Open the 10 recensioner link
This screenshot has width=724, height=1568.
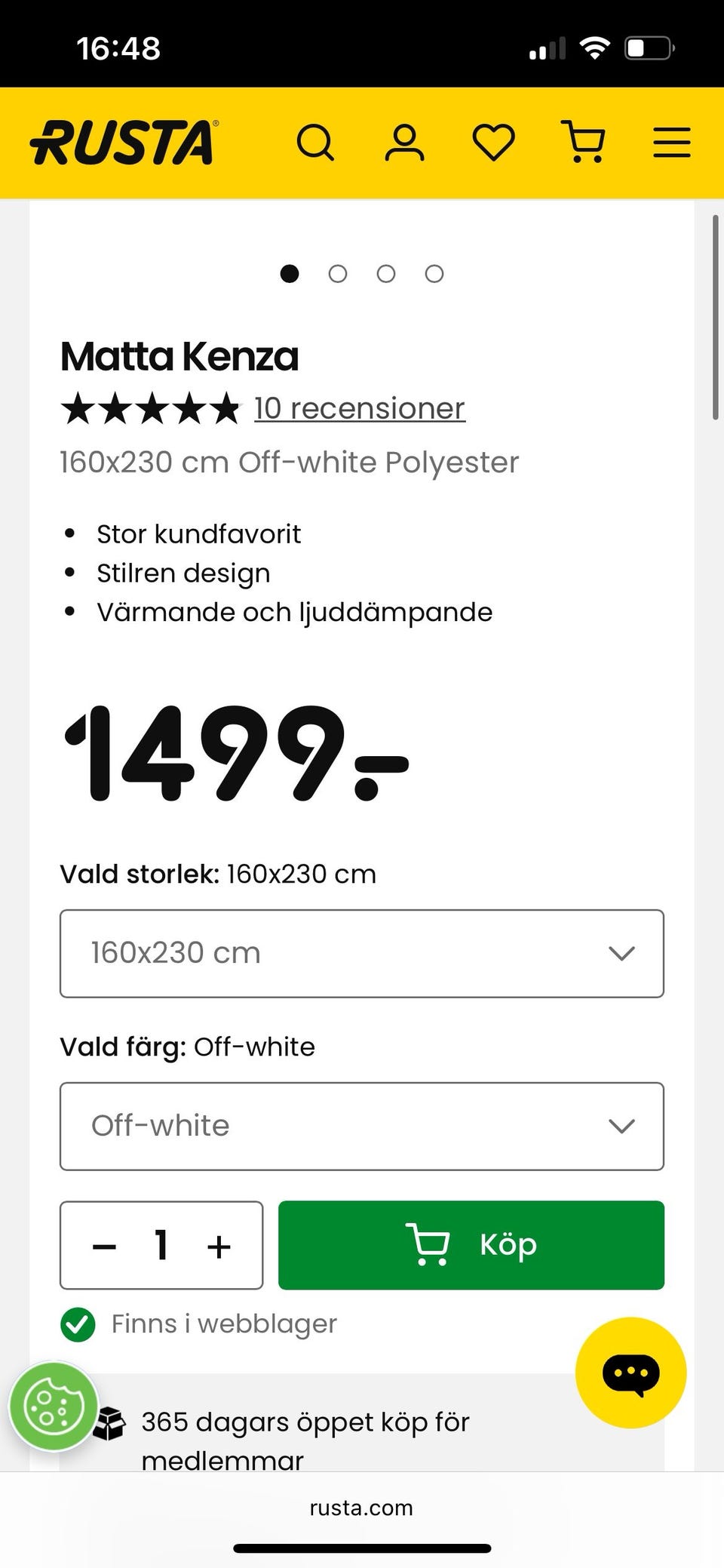(358, 407)
